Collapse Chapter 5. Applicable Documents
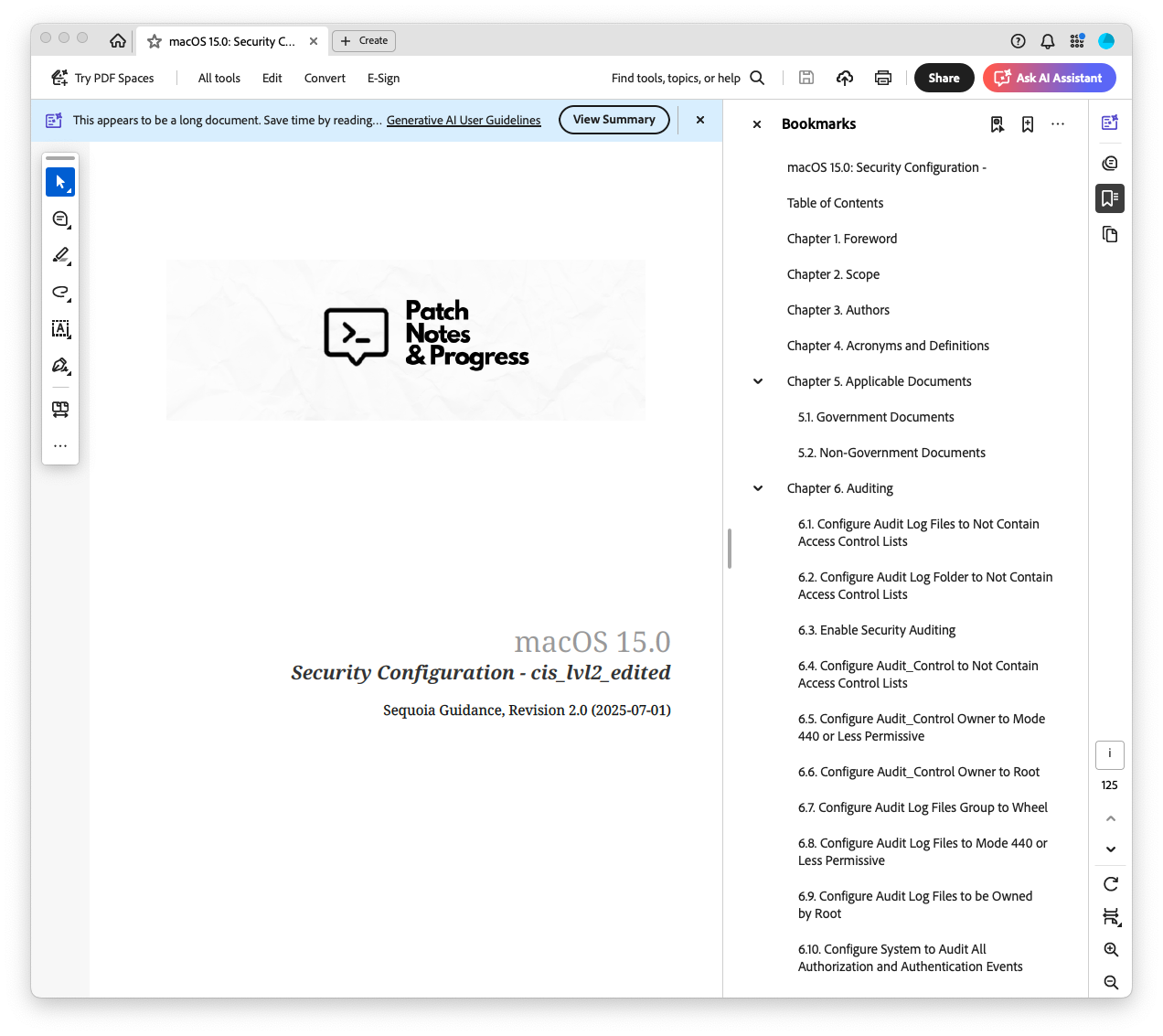 coord(758,381)
